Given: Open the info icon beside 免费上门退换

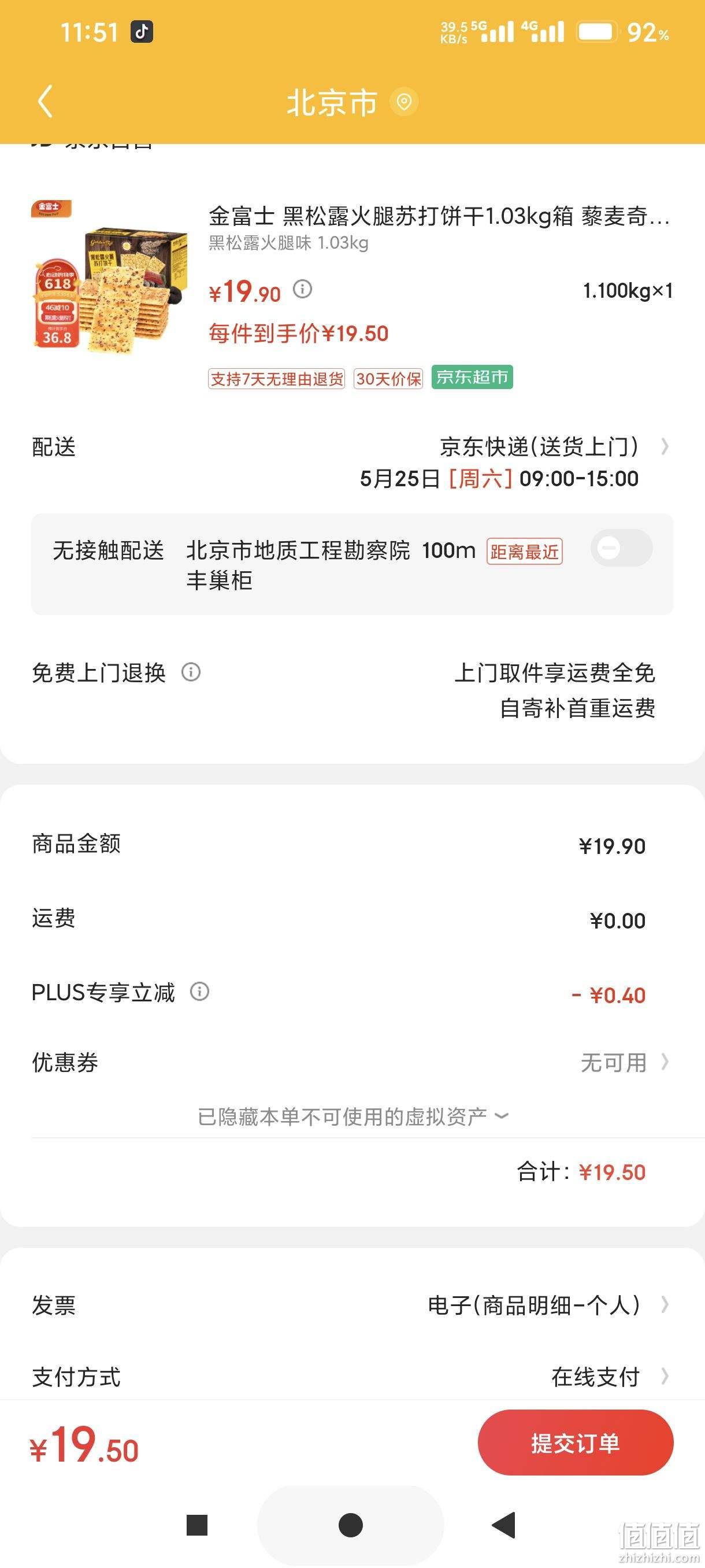Looking at the screenshot, I should click(191, 672).
